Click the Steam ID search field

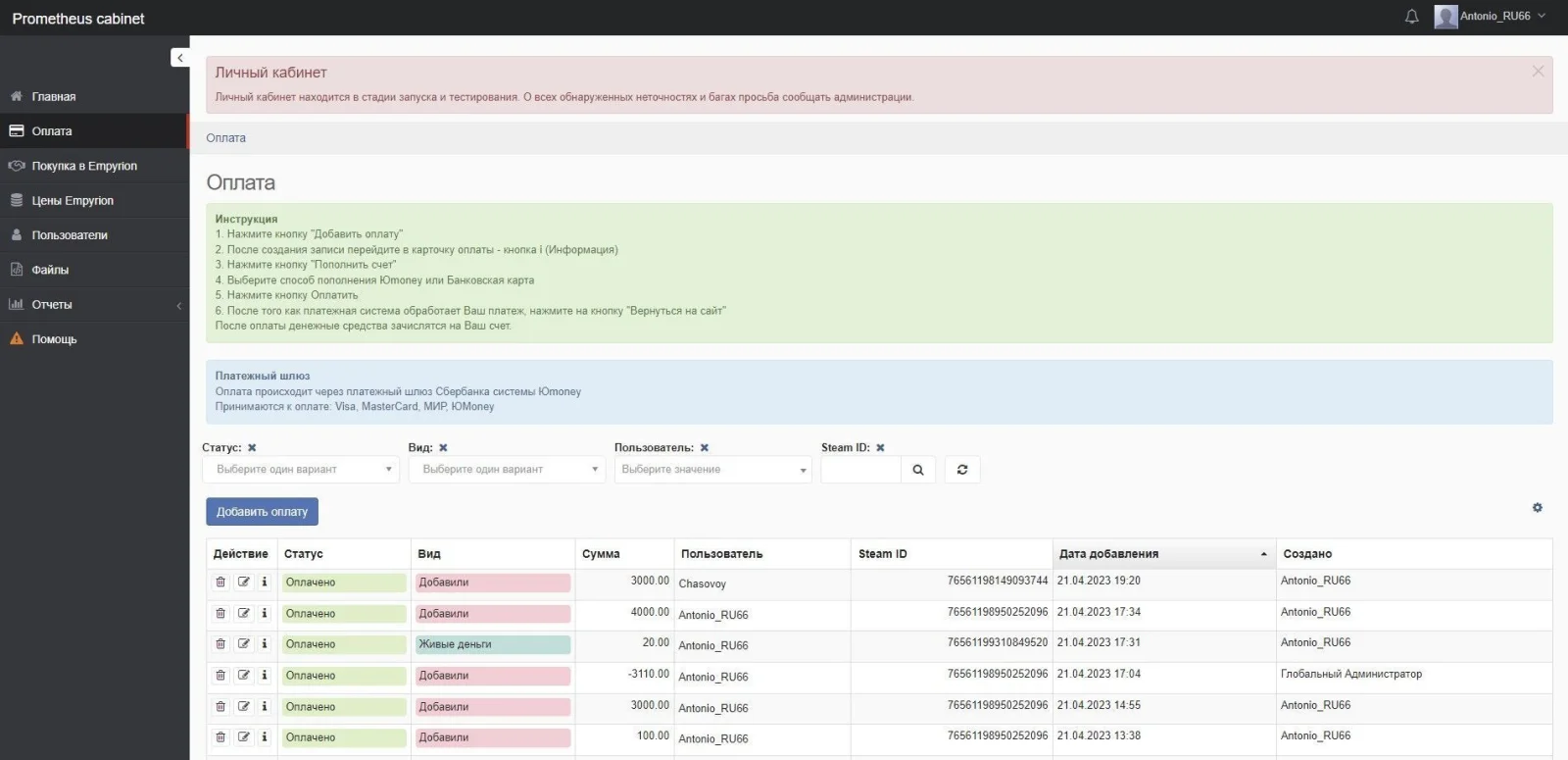tap(859, 470)
